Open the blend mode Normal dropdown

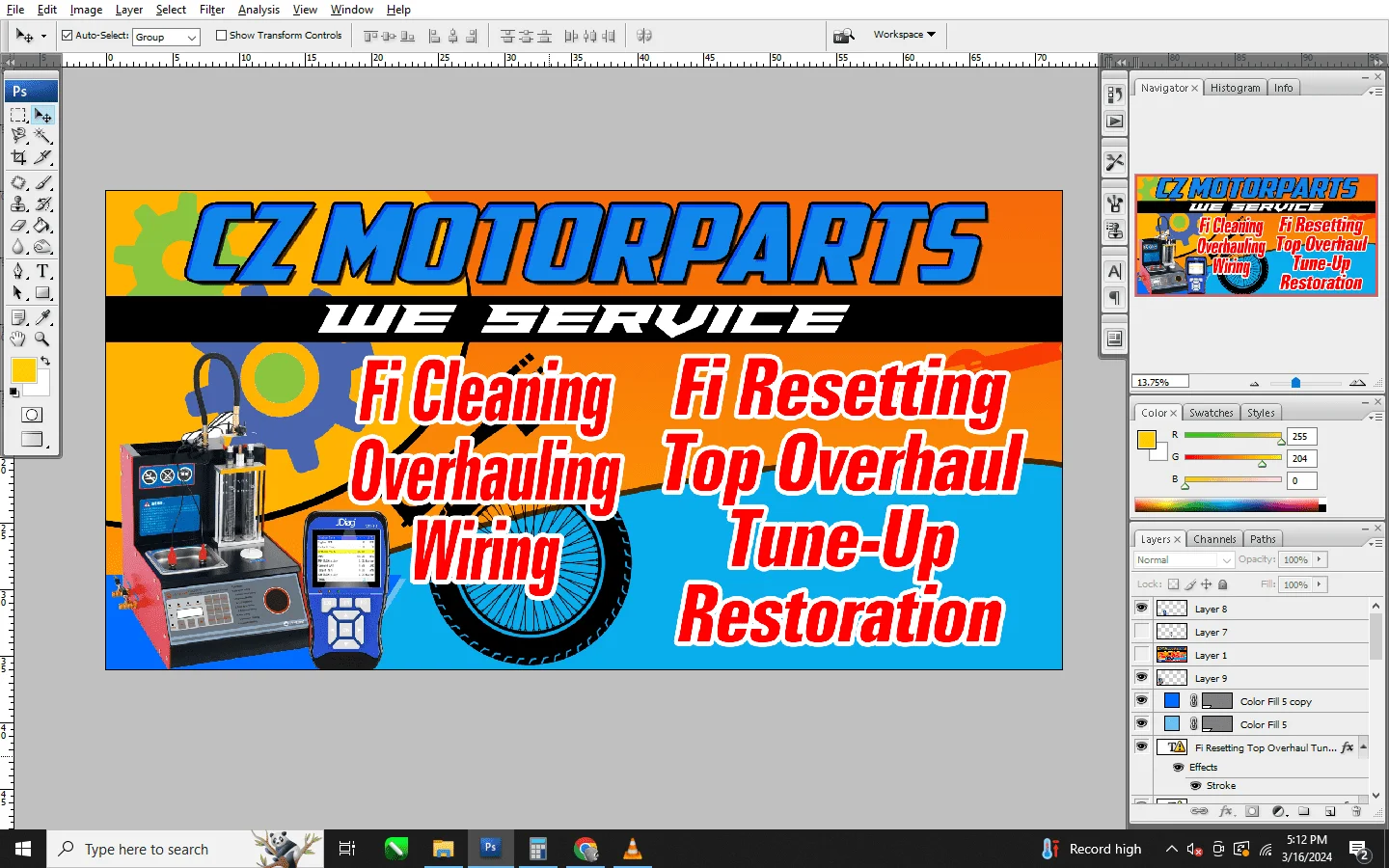[1184, 560]
